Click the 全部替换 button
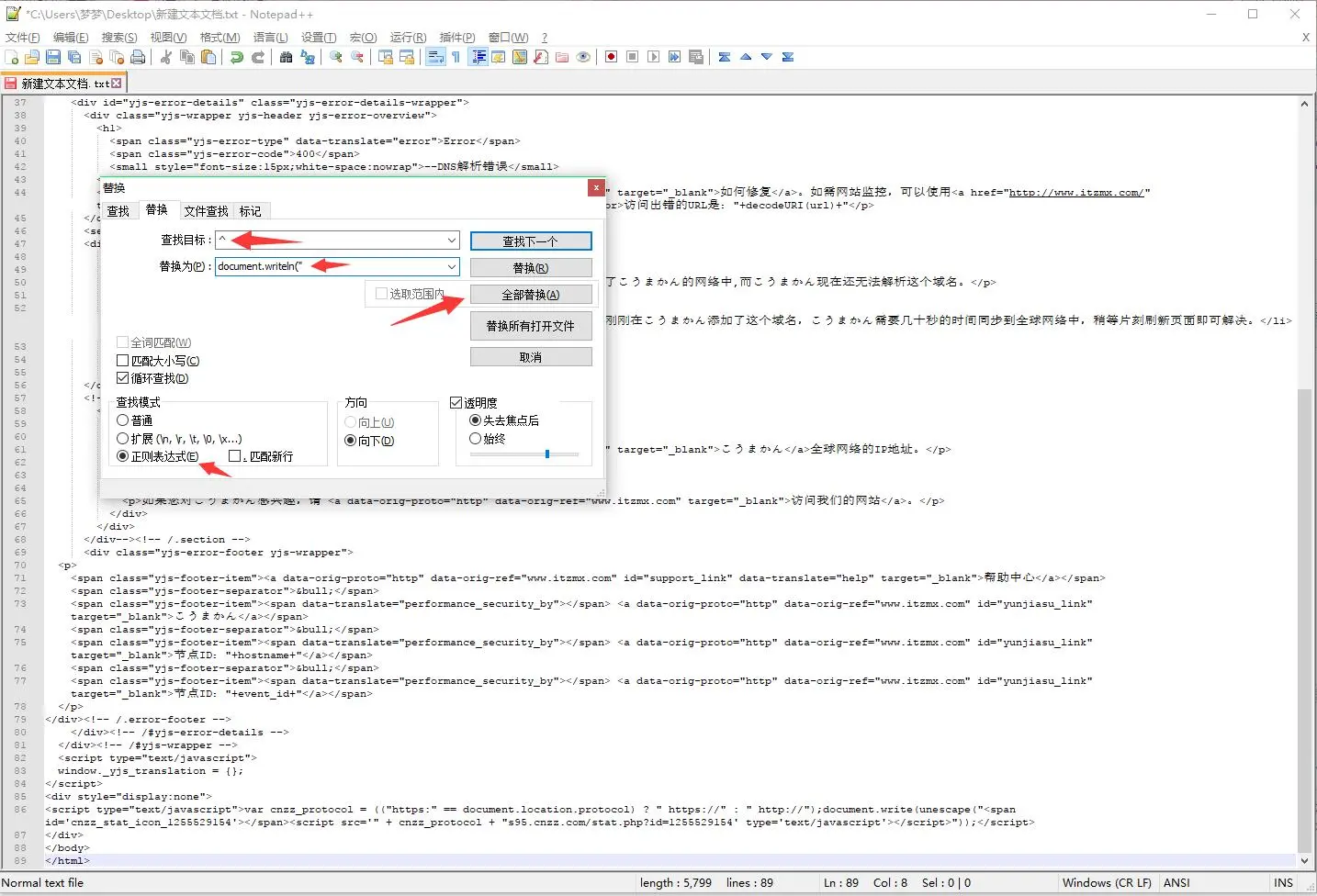The width and height of the screenshot is (1317, 896). pyautogui.click(x=531, y=295)
